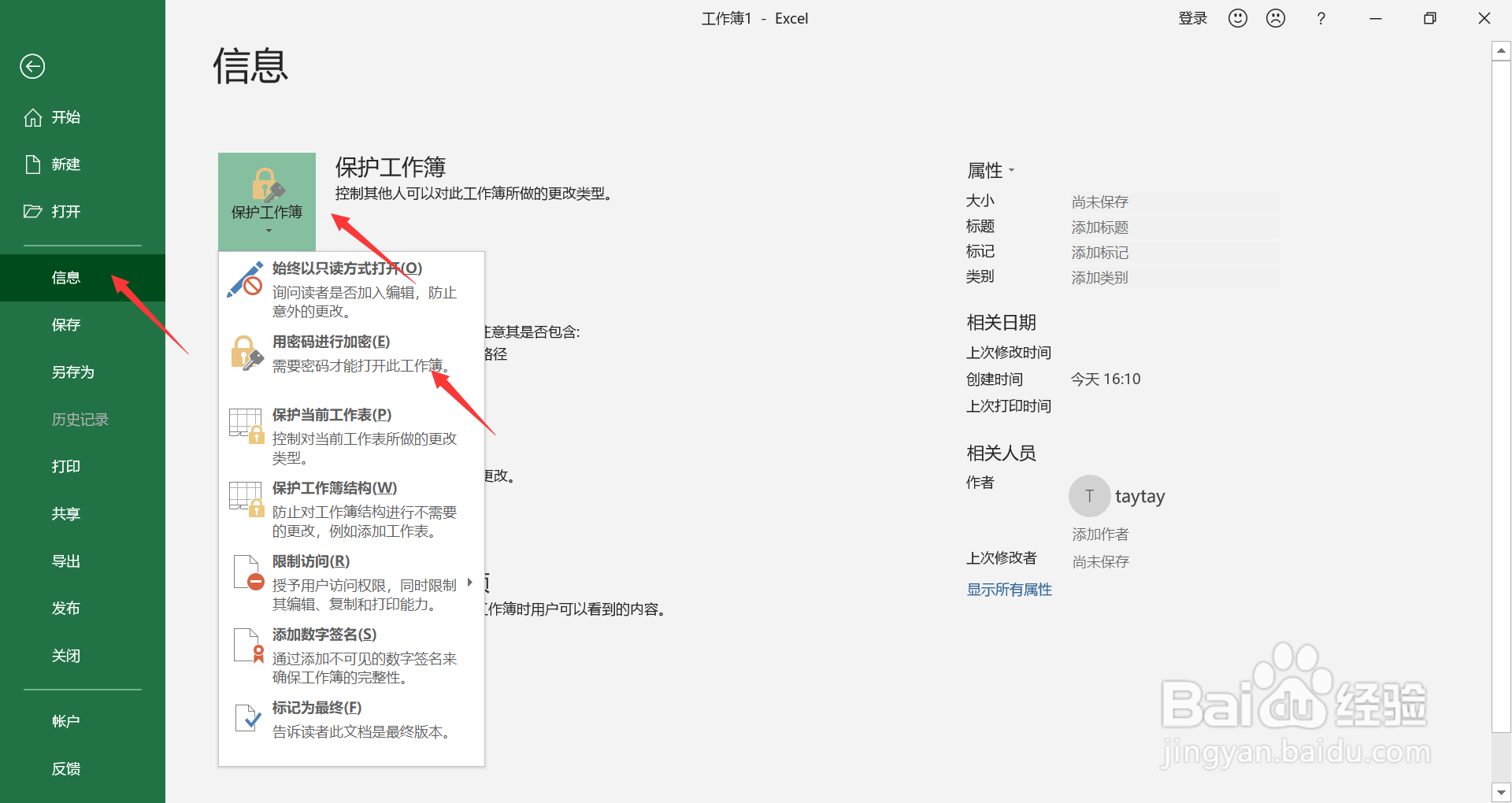Image resolution: width=1512 pixels, height=803 pixels.
Task: Click the restricted document icon for 限制访问
Action: (248, 572)
